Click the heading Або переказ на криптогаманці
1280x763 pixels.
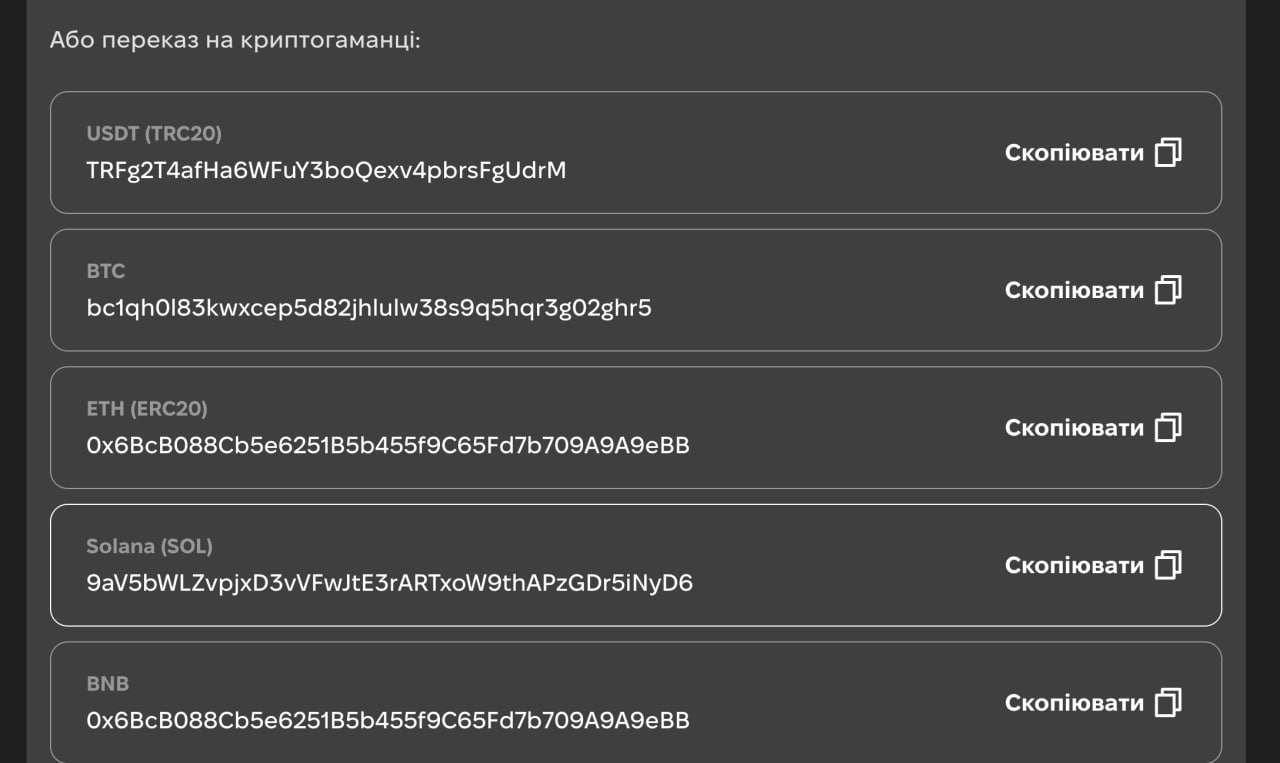tap(235, 42)
